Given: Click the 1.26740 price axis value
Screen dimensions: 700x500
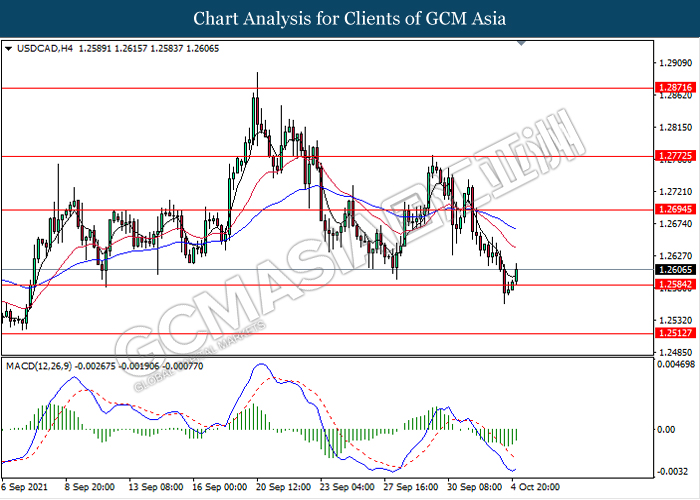Looking at the screenshot, I should pyautogui.click(x=675, y=224).
